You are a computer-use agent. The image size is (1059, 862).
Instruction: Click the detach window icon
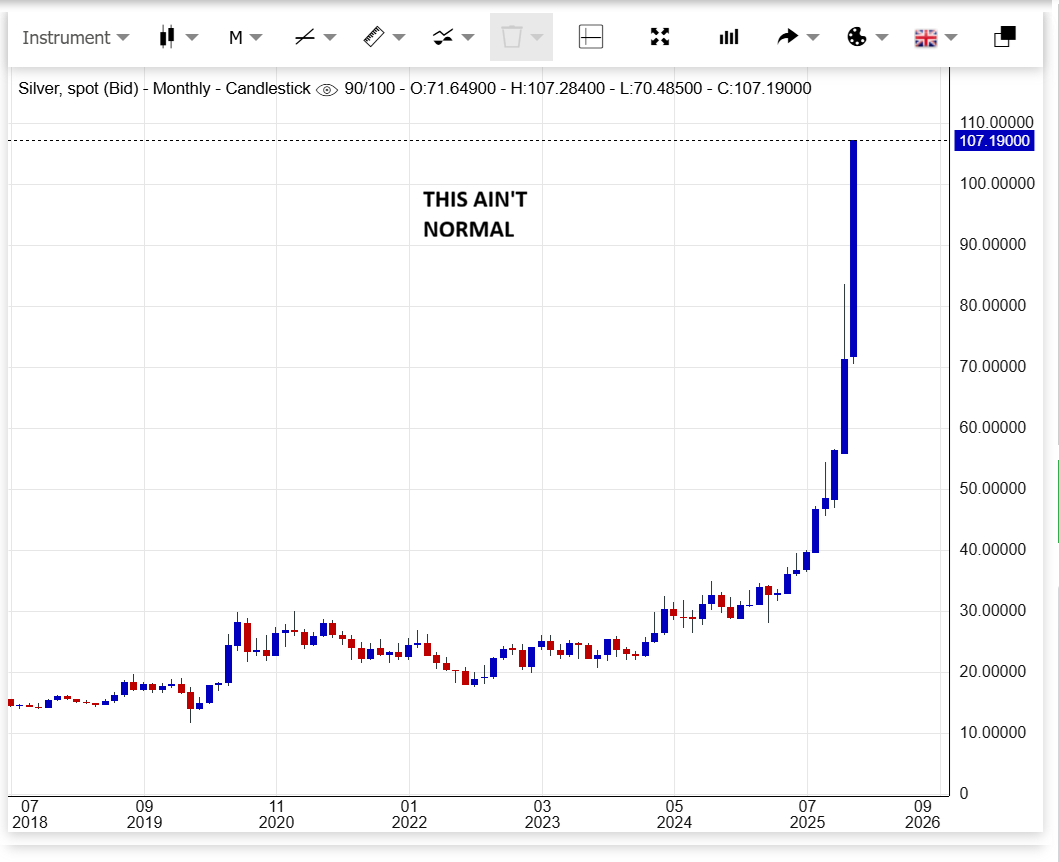pyautogui.click(x=1004, y=37)
